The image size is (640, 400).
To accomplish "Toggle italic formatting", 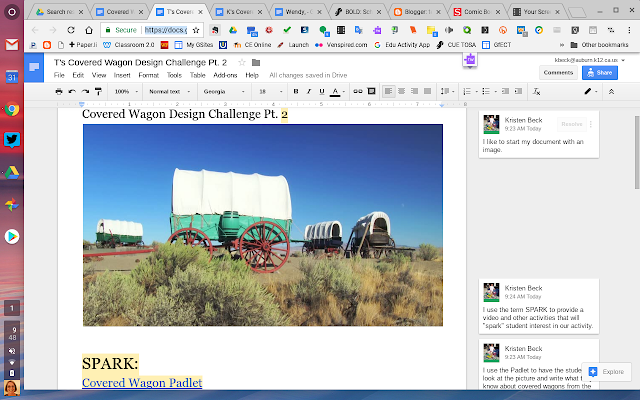I will [x=309, y=91].
